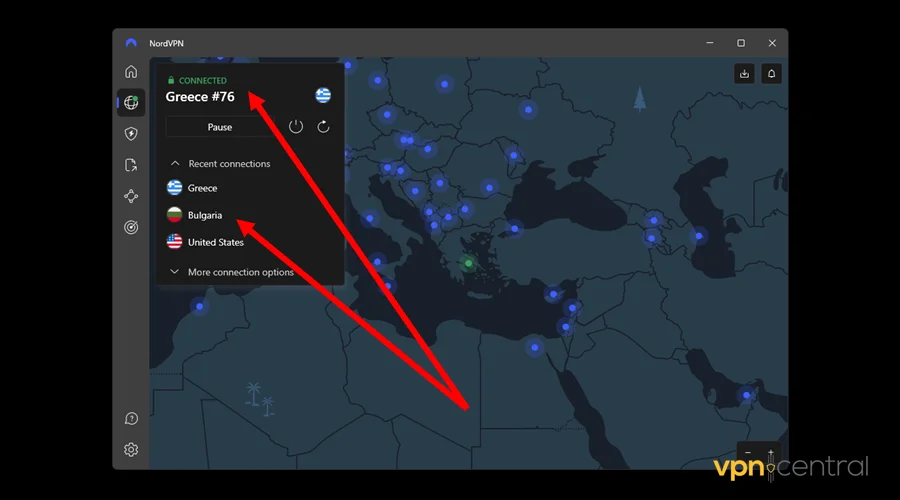Disconnect using the power button
The image size is (900, 500).
click(296, 127)
